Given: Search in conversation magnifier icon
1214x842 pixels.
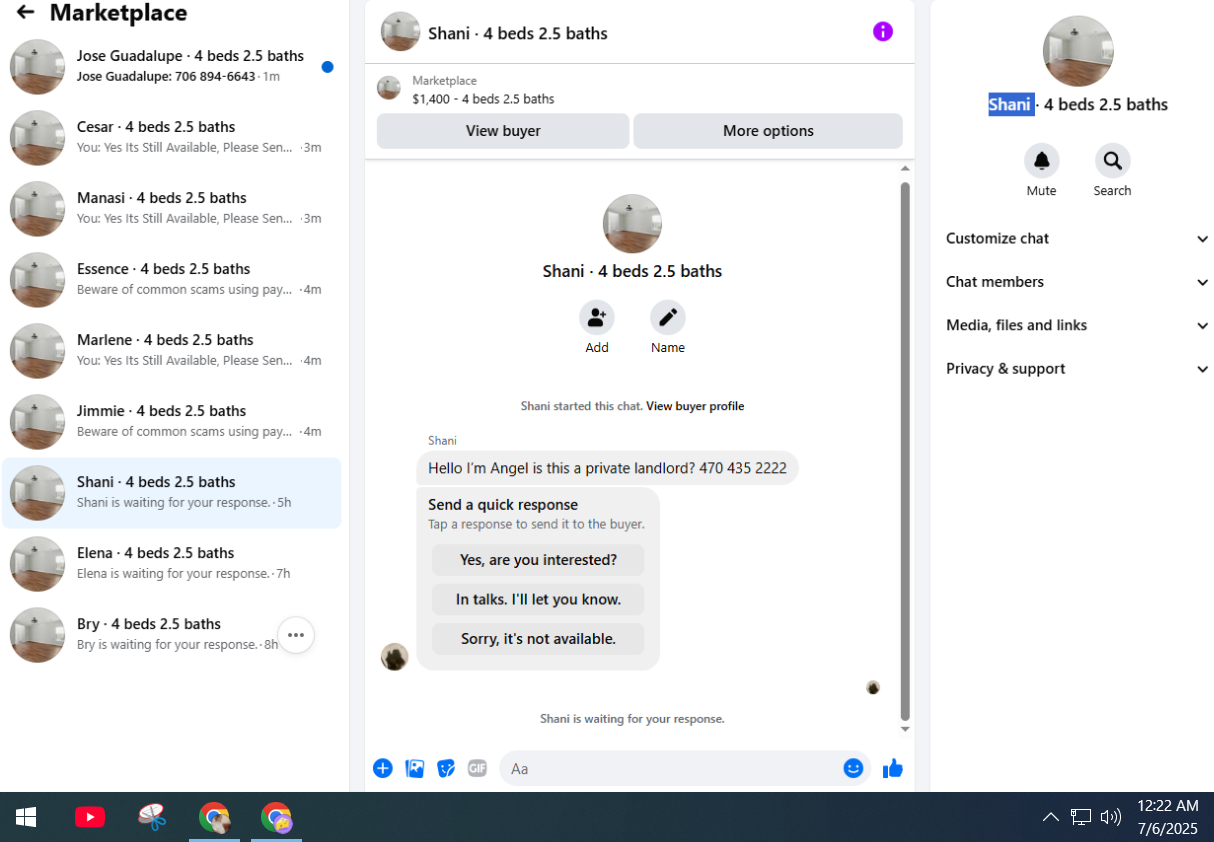Looking at the screenshot, I should 1112,161.
